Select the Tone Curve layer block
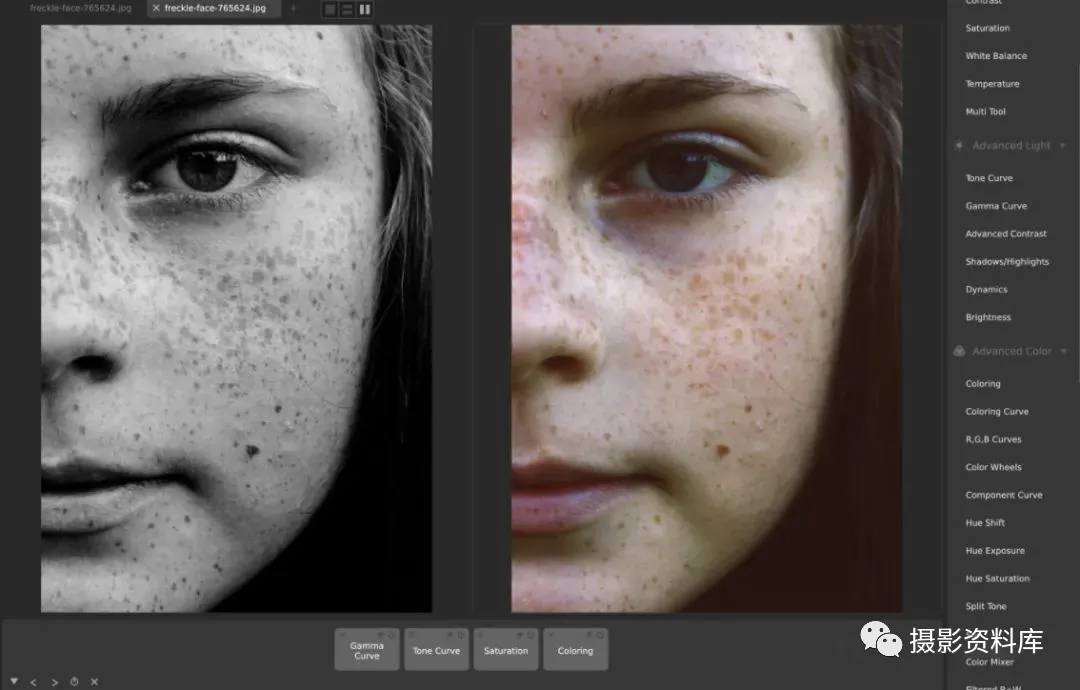Screen dimensions: 1080x690 point(437,649)
